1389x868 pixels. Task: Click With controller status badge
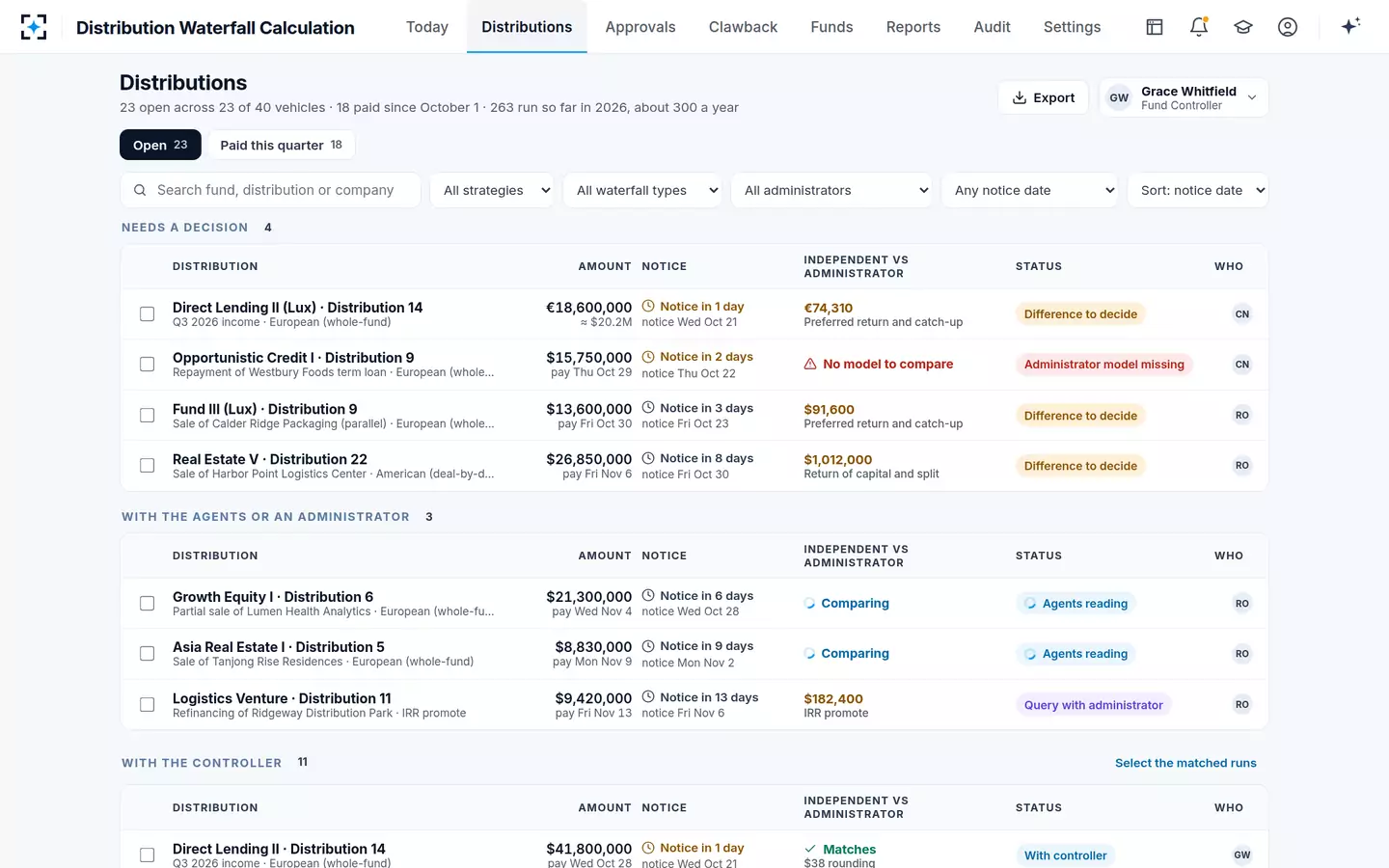pos(1065,855)
